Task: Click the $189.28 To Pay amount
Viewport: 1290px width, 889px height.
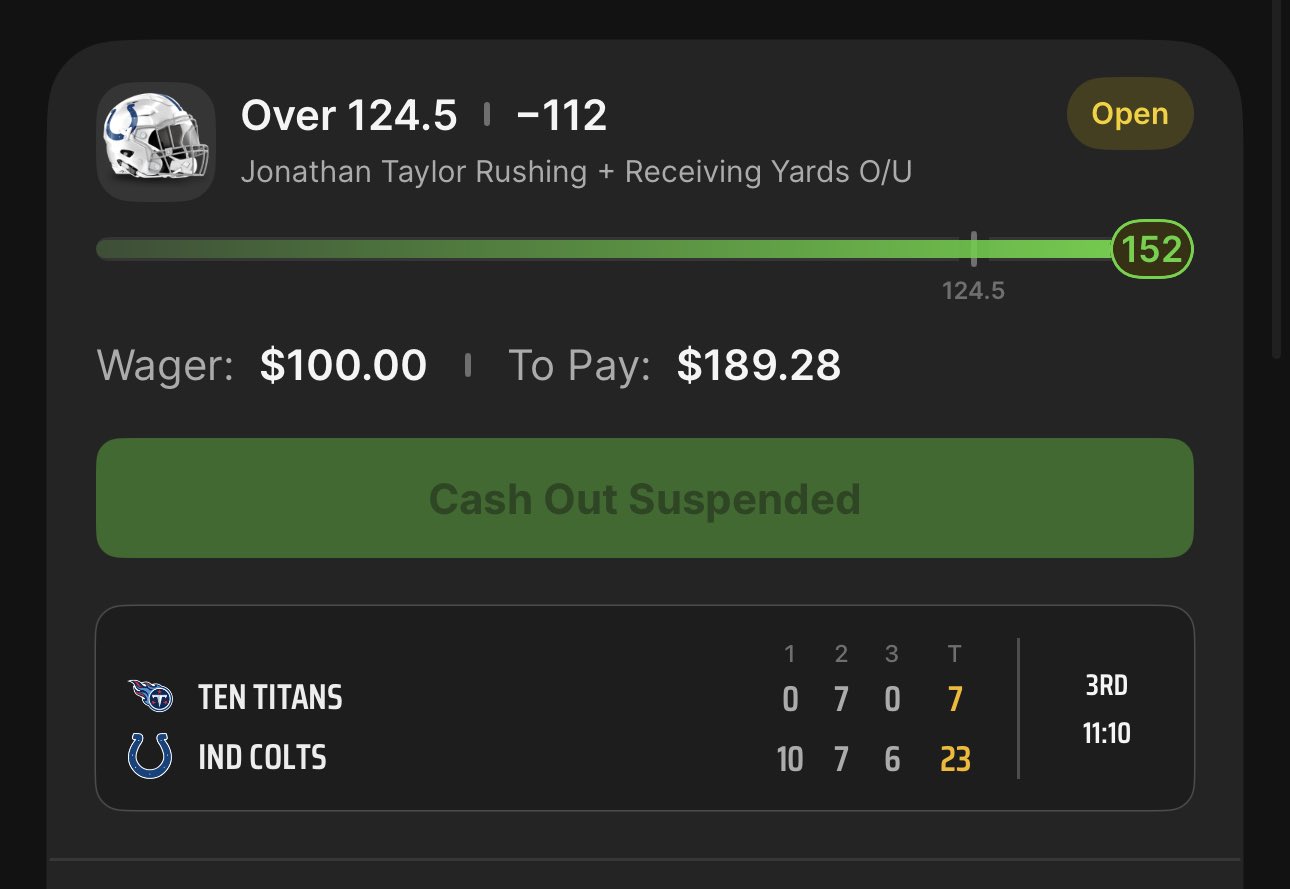Action: coord(758,365)
